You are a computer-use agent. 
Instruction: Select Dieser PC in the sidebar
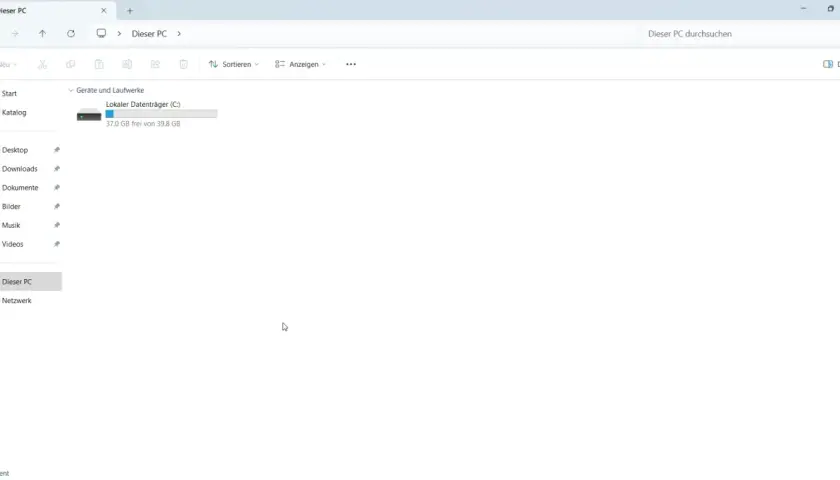pyautogui.click(x=31, y=281)
